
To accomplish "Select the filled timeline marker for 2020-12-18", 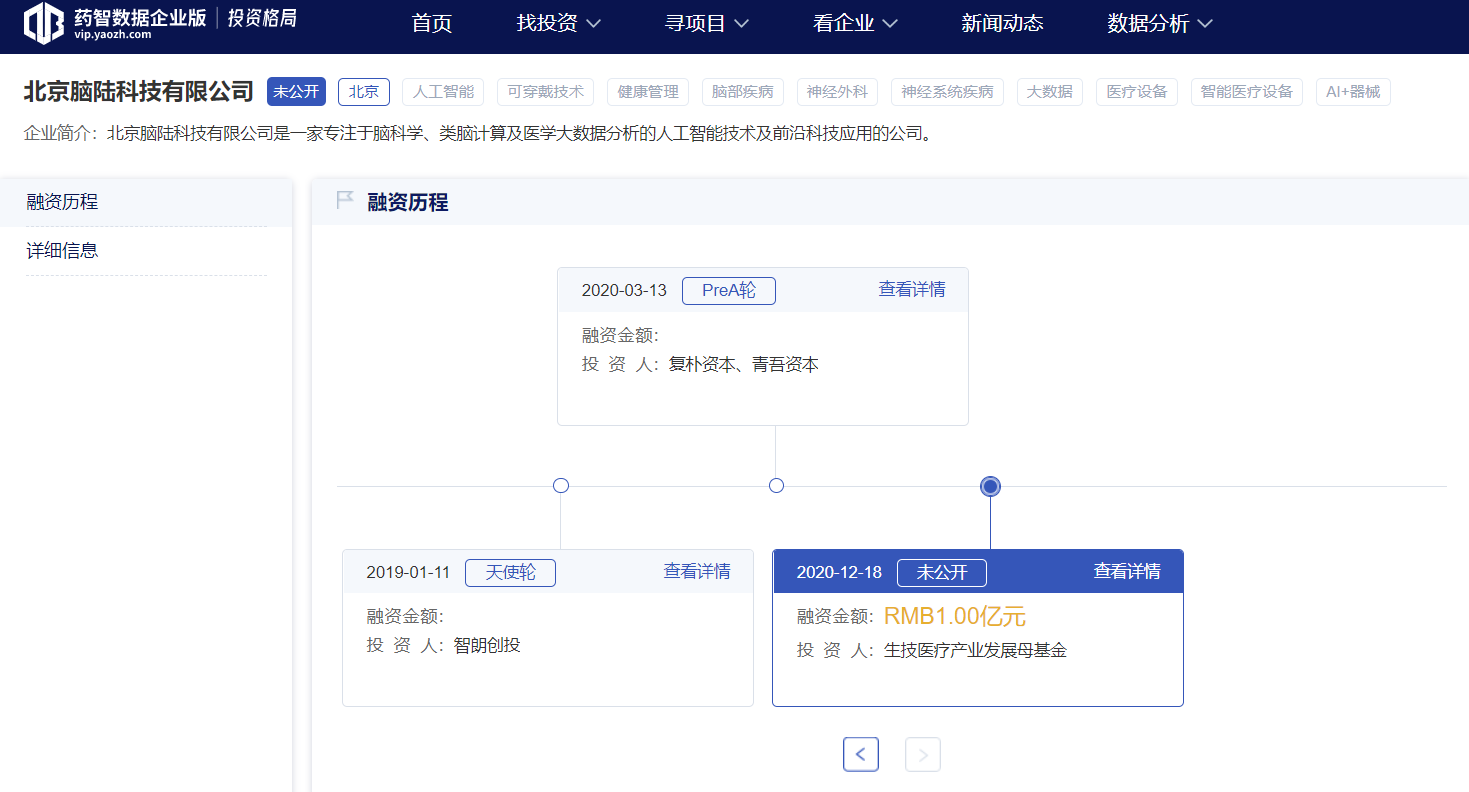I will (991, 487).
